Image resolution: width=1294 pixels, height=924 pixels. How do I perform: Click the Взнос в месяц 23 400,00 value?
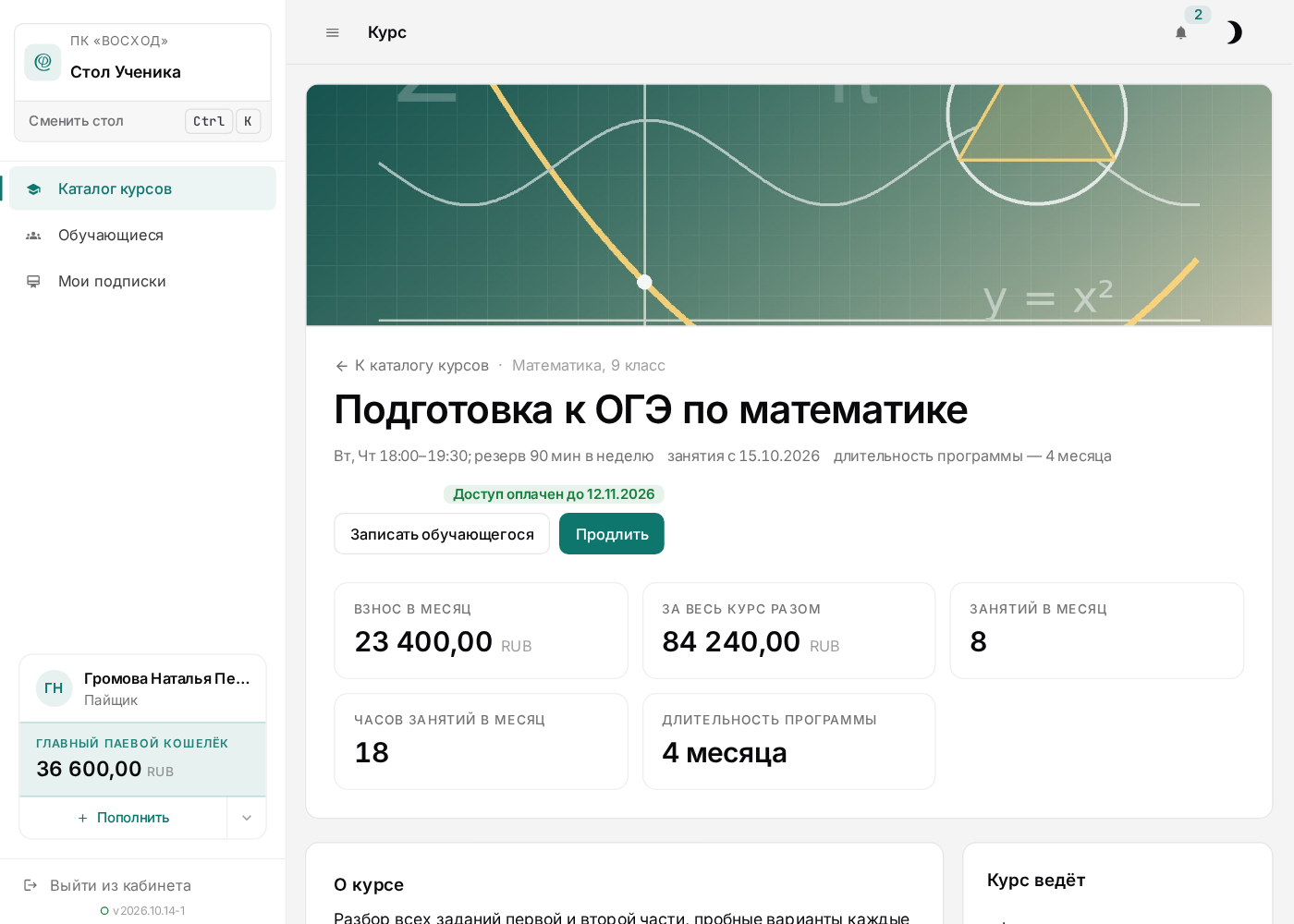click(x=423, y=641)
